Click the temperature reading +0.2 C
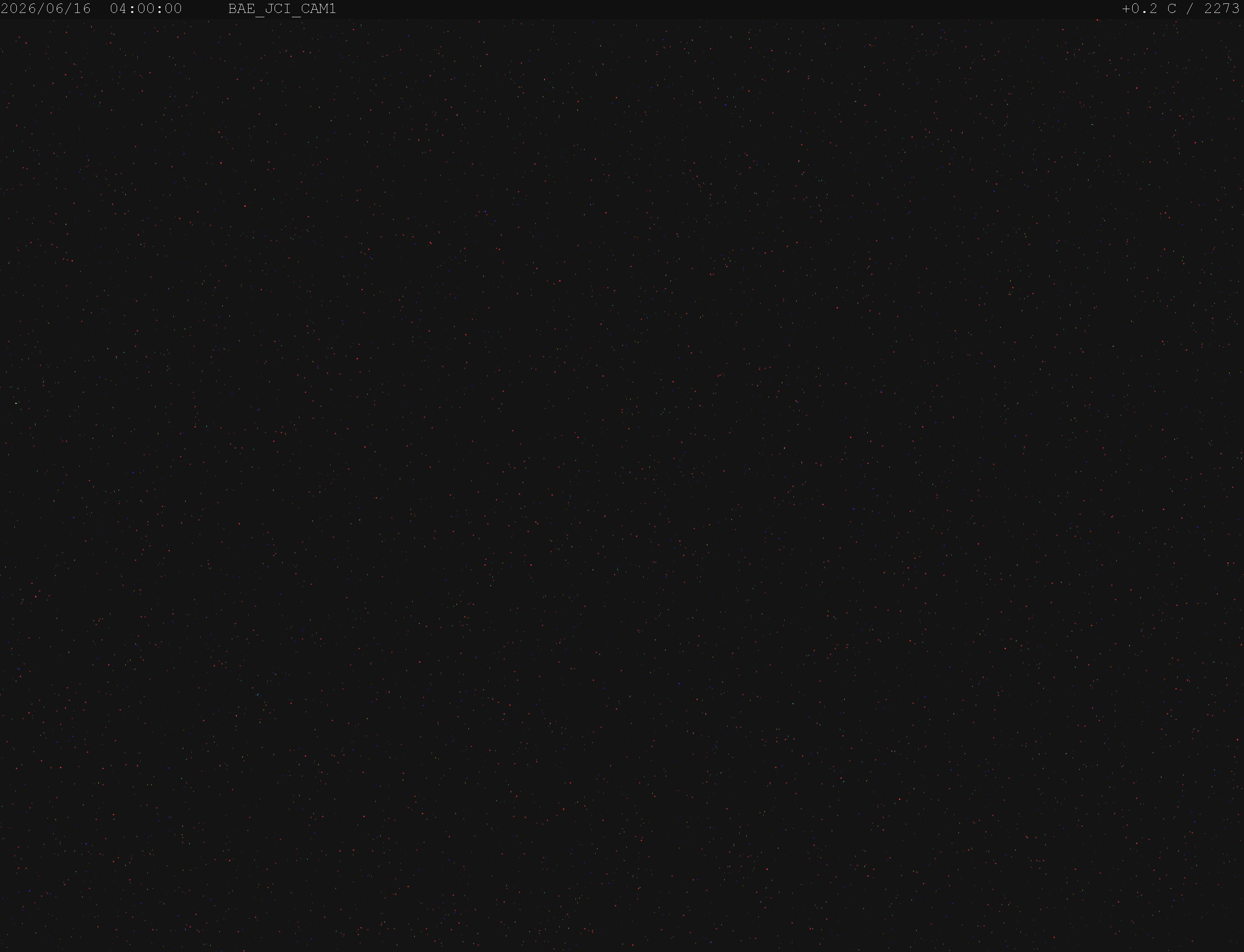Viewport: 1244px width, 952px height. tap(1149, 9)
